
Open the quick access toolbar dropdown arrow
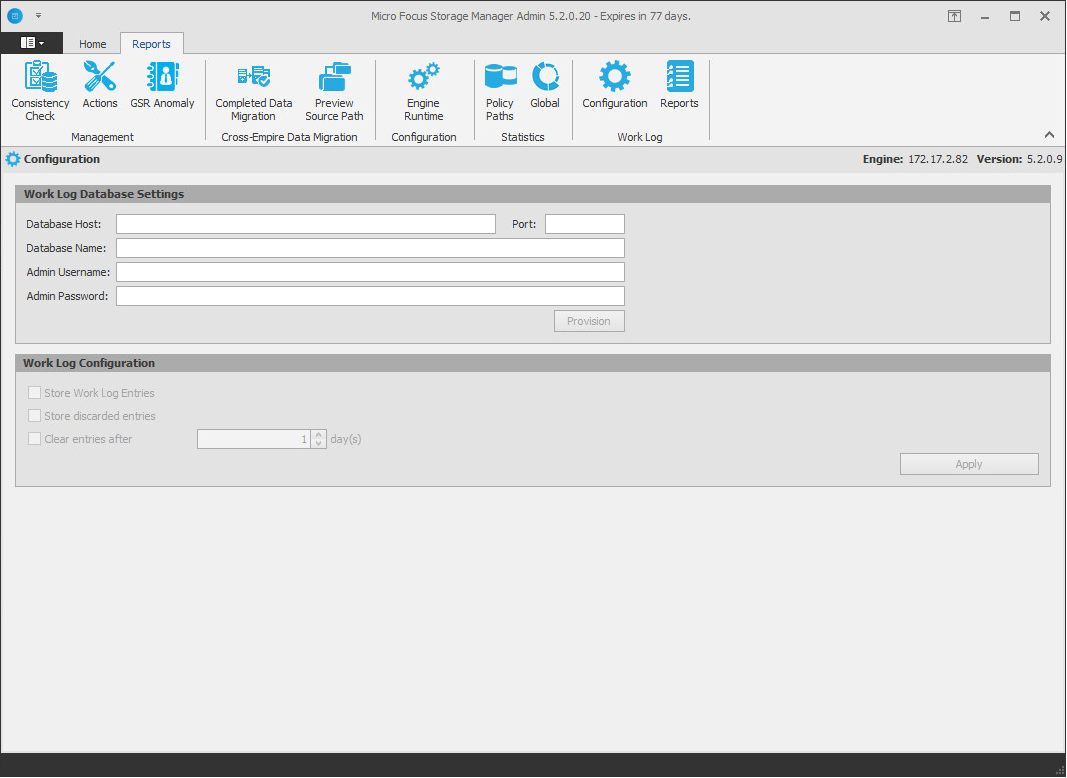click(38, 16)
